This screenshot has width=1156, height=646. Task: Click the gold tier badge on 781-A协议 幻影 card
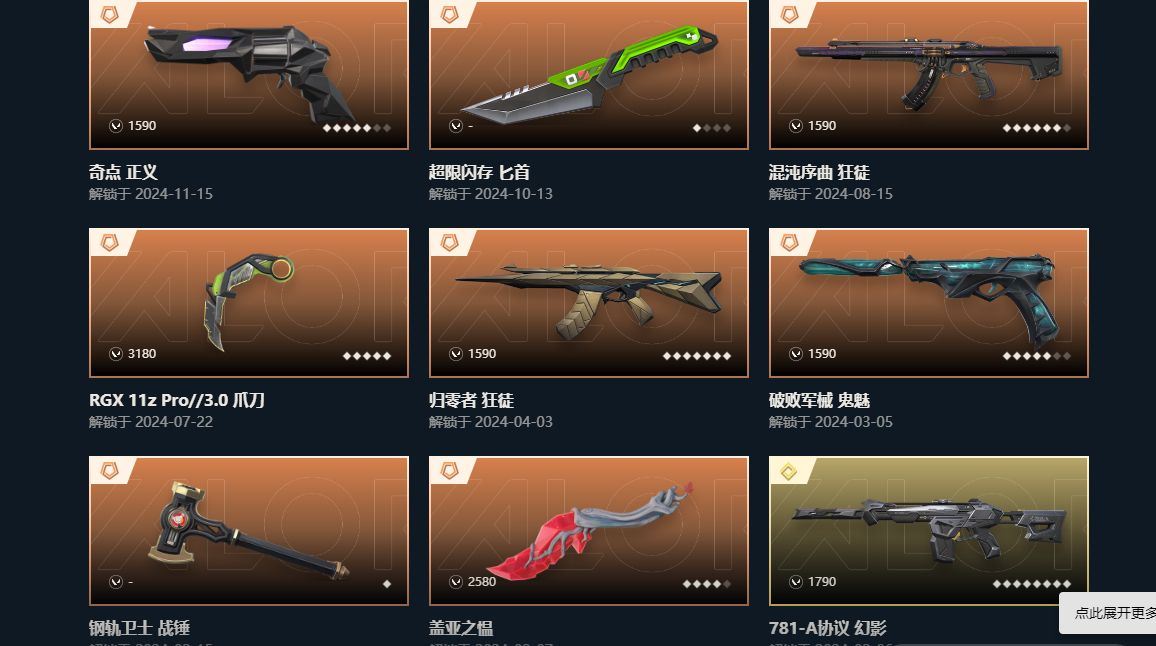click(789, 471)
